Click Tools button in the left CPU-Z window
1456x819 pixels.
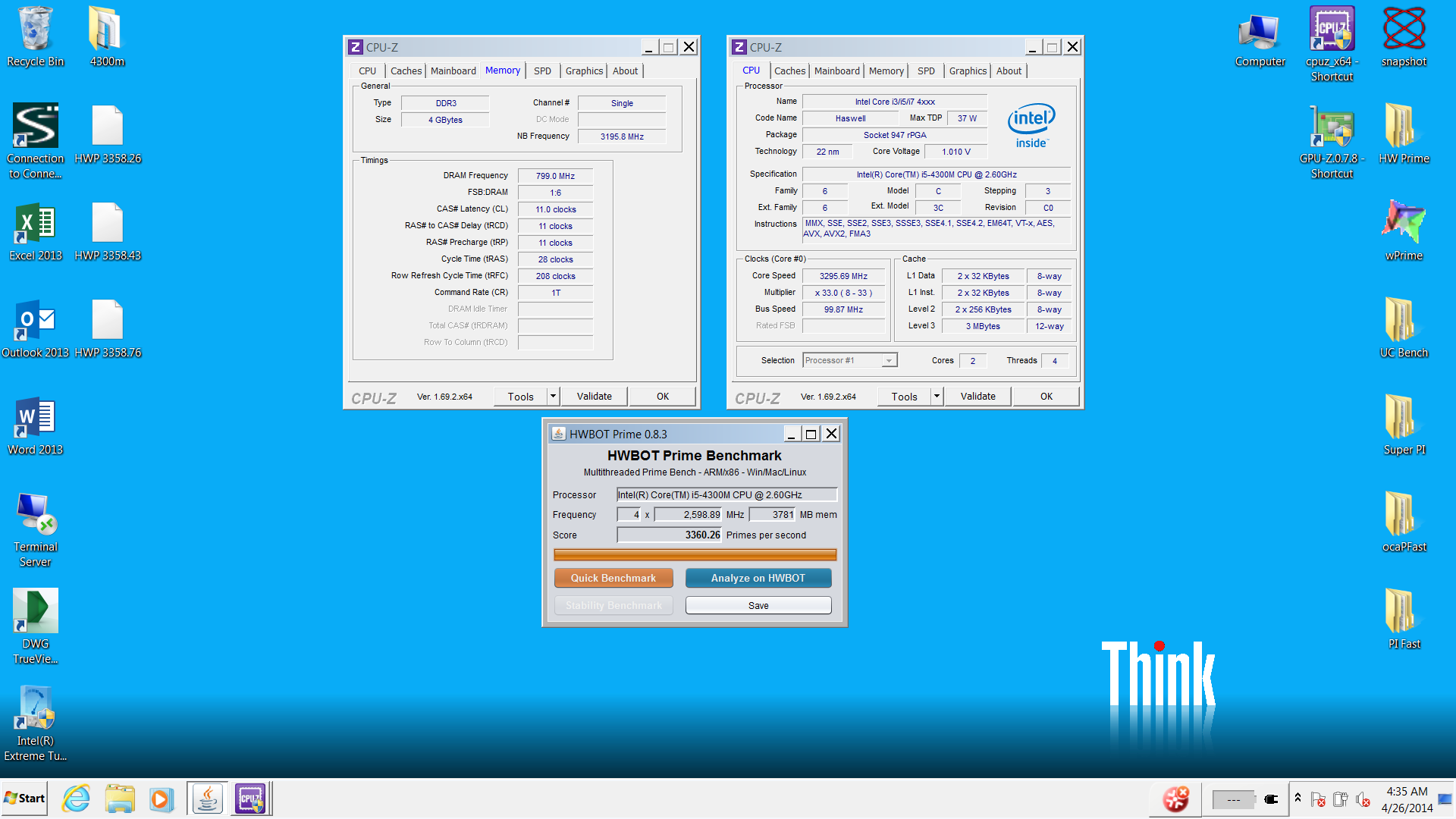click(521, 396)
